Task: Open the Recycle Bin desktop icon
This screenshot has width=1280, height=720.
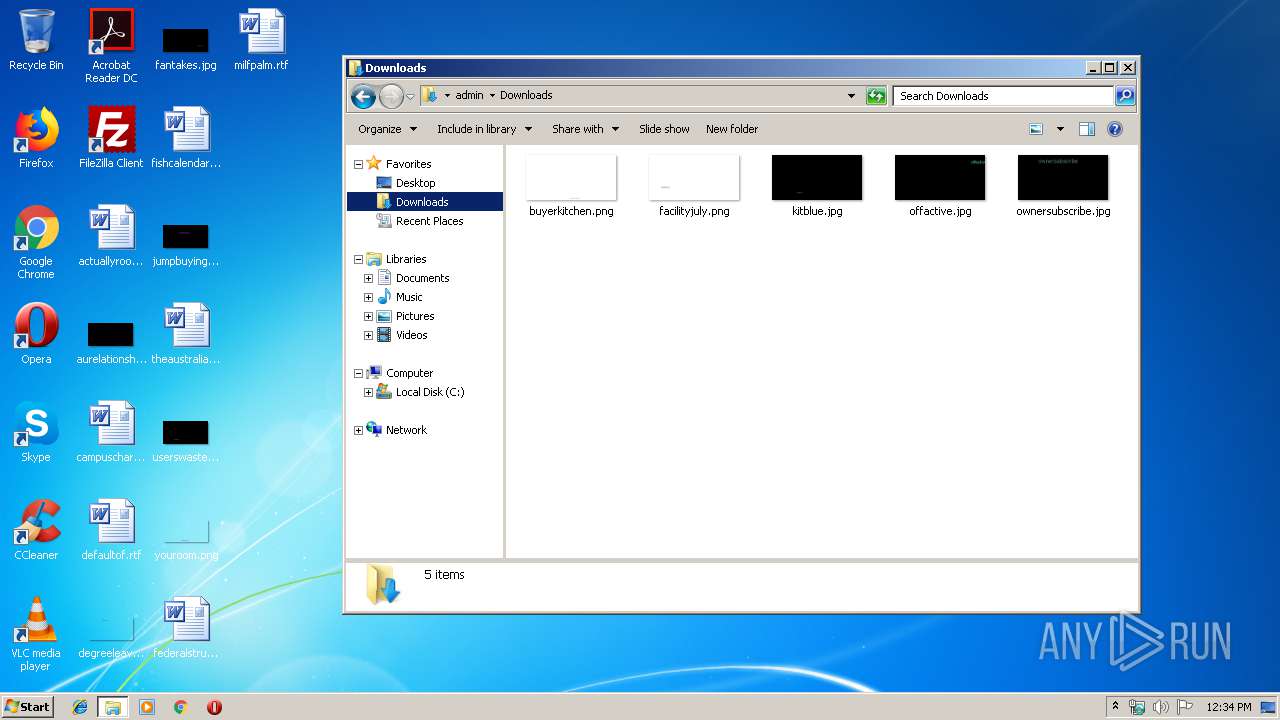Action: click(x=36, y=40)
